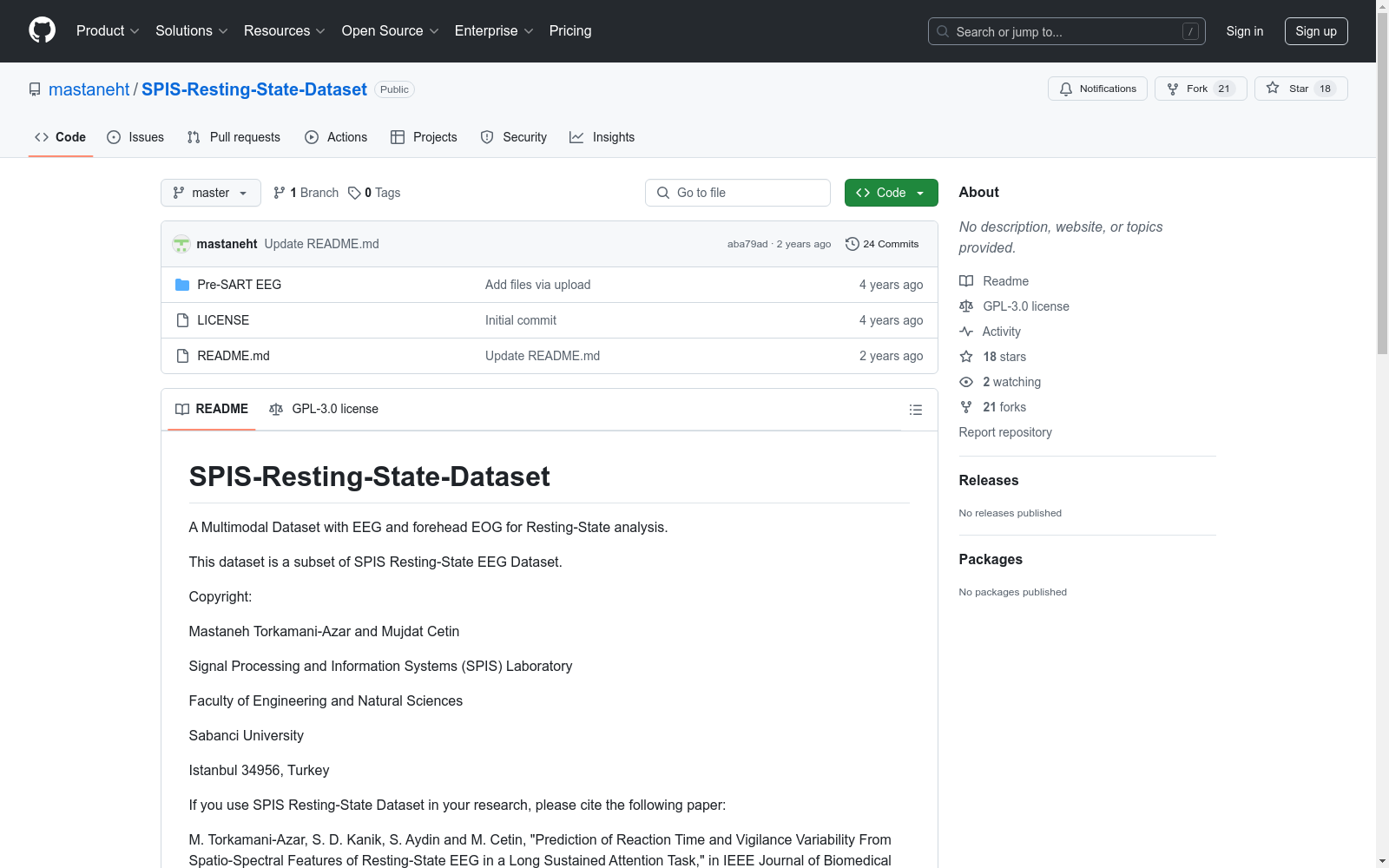This screenshot has height=868, width=1389.
Task: Open the Initial commit message link
Action: 521,320
